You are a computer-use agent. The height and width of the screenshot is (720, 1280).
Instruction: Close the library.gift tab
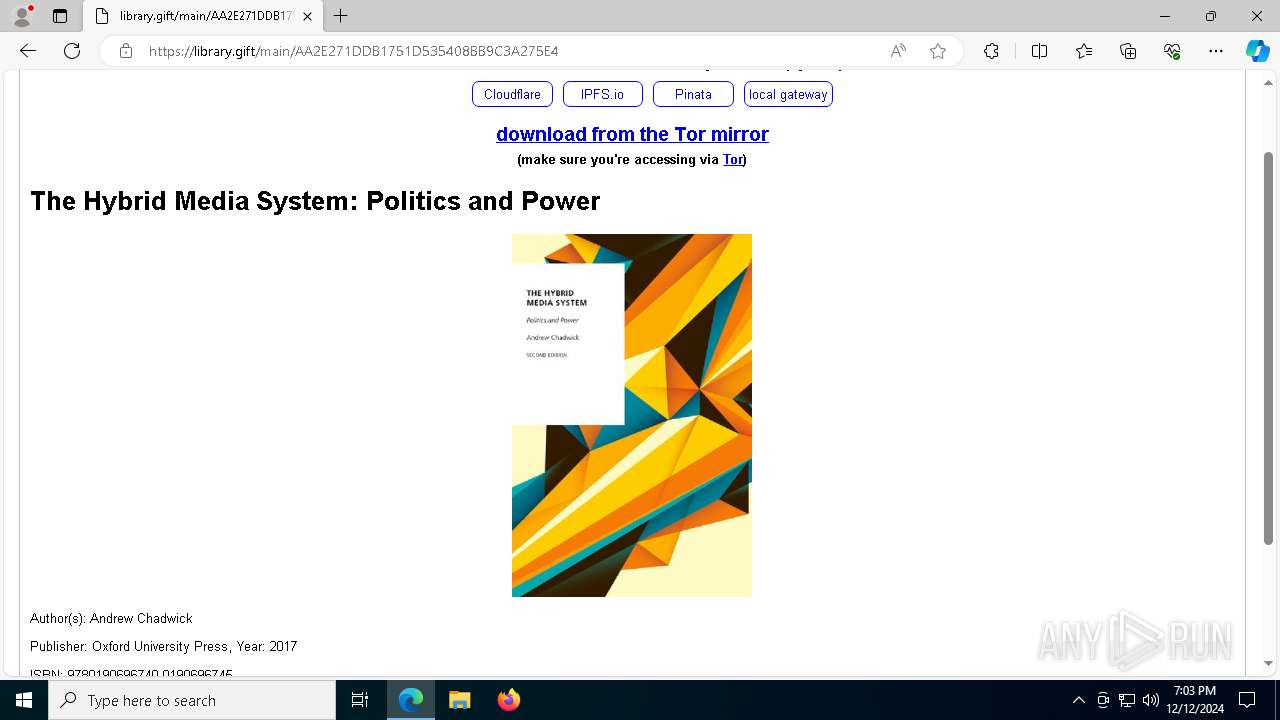tap(307, 16)
